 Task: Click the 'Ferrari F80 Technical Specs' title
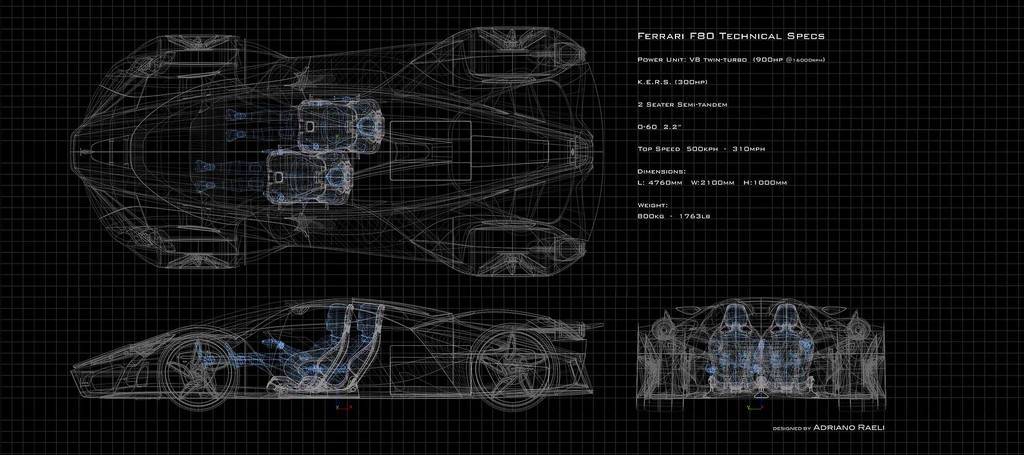click(731, 36)
